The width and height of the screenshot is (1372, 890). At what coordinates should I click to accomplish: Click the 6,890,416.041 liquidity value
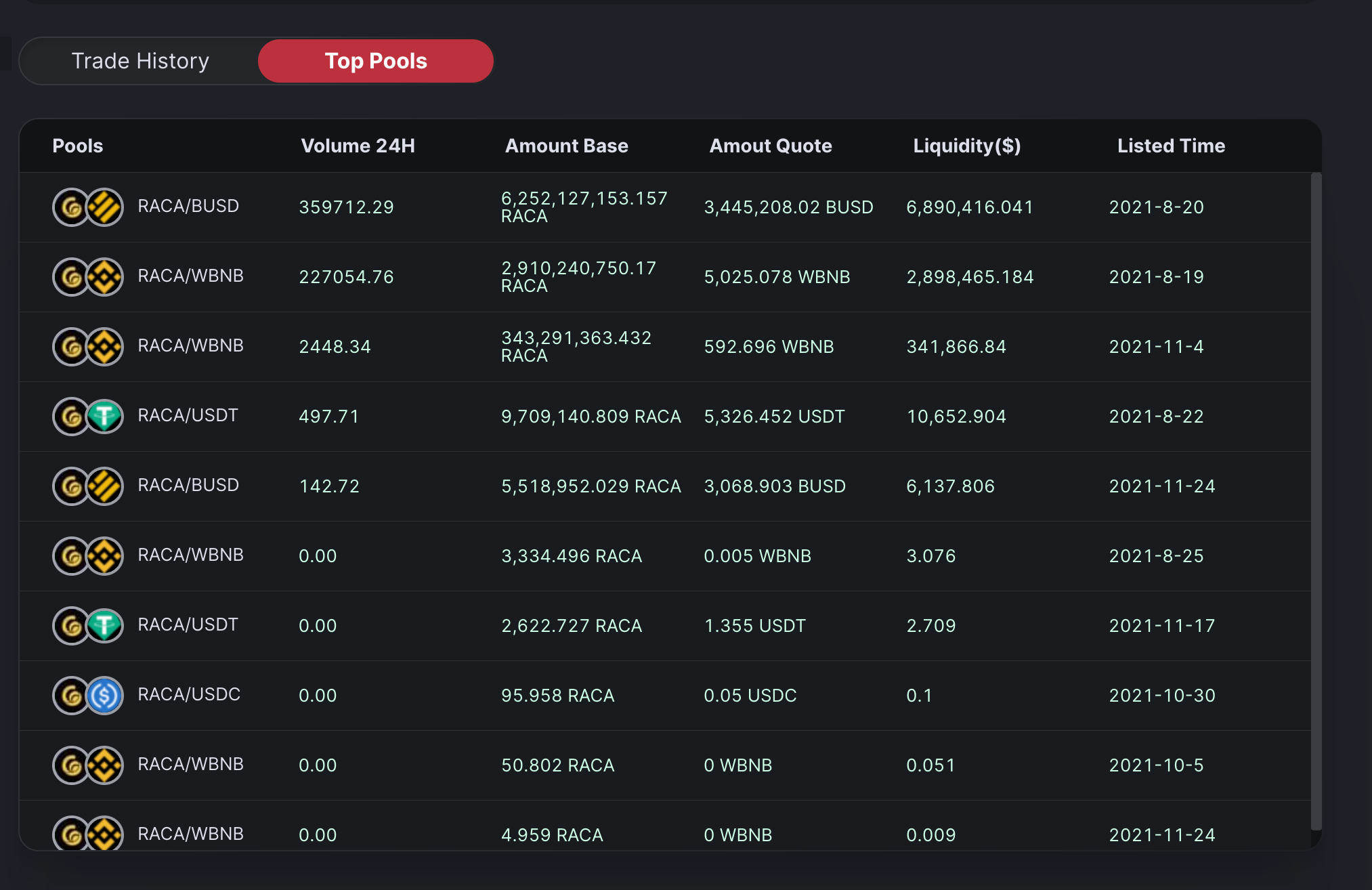(x=969, y=207)
